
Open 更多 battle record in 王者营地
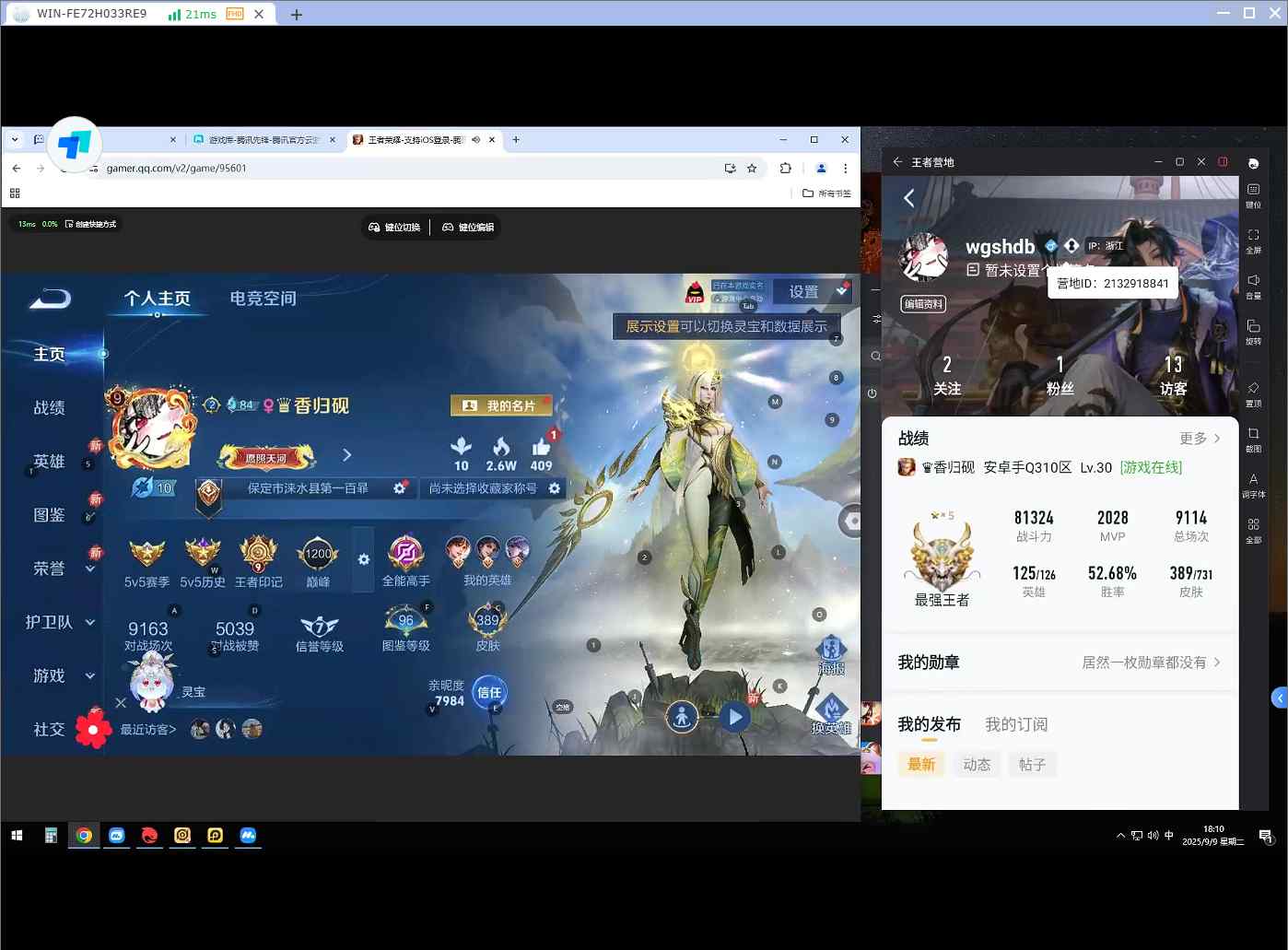point(1200,439)
